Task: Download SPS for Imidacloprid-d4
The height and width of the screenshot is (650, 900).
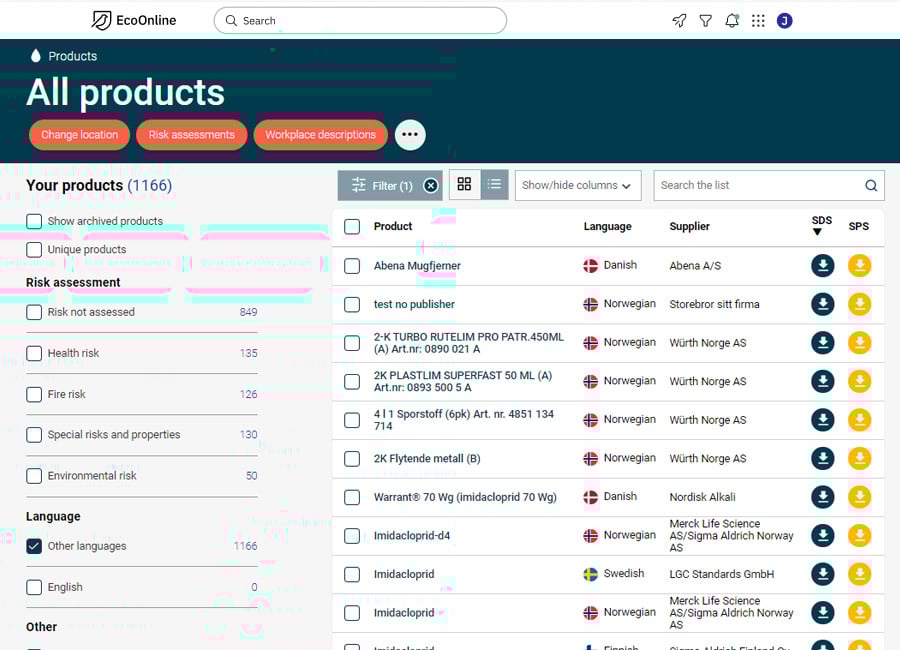Action: point(859,535)
